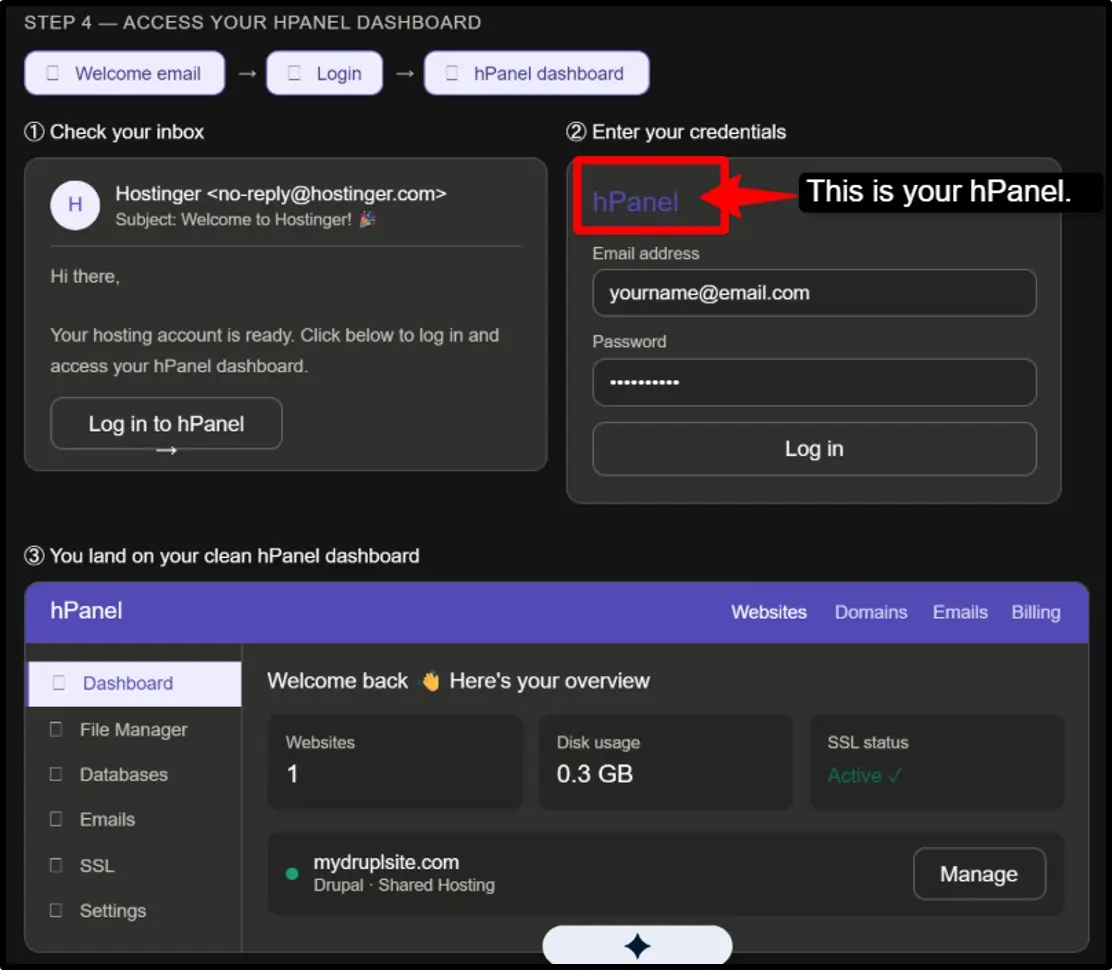Click the Manage button for mydruplsite.com
Image resolution: width=1112 pixels, height=970 pixels.
(x=979, y=874)
